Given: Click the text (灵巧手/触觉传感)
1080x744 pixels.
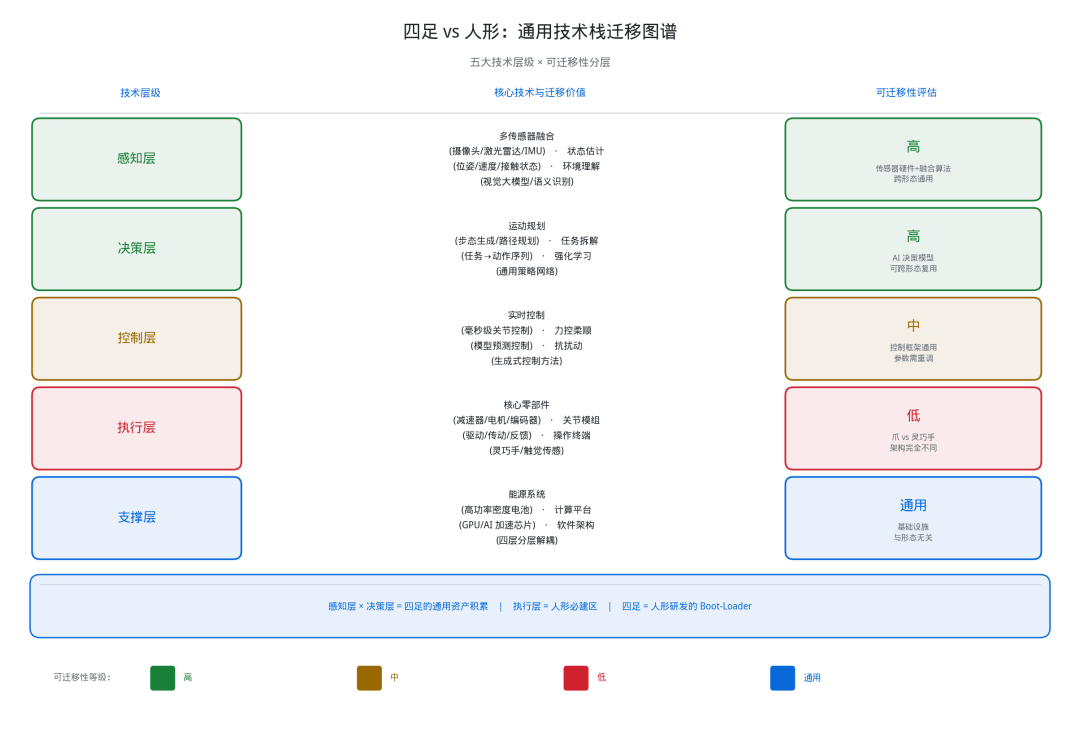Looking at the screenshot, I should pos(527,450).
